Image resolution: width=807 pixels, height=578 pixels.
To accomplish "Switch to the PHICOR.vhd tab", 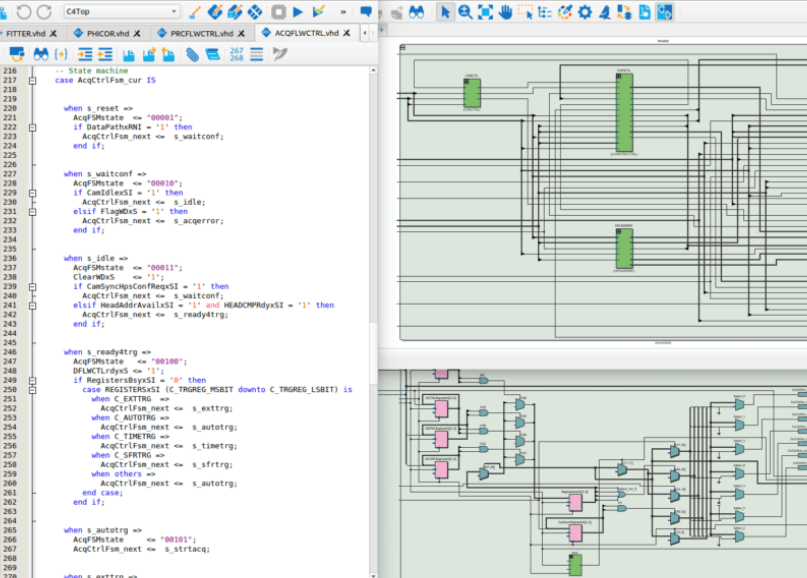I will 107,33.
